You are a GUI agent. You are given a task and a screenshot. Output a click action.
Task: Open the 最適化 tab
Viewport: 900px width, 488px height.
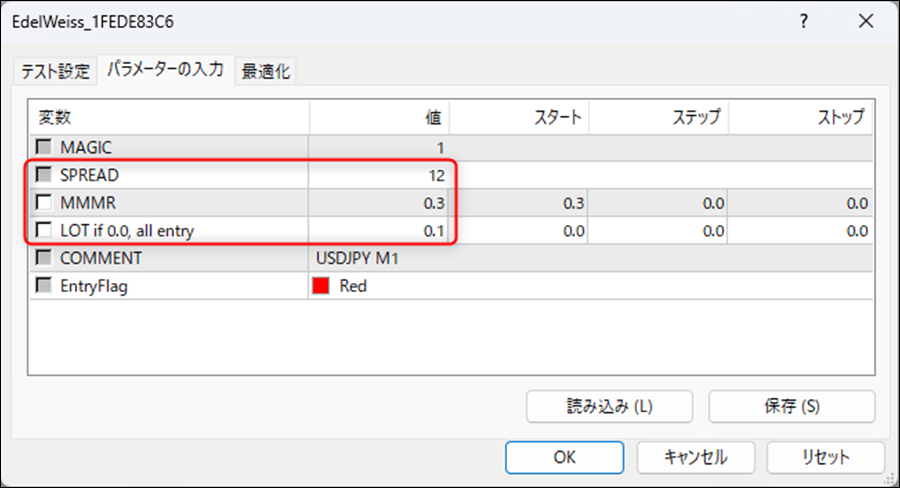pyautogui.click(x=268, y=71)
